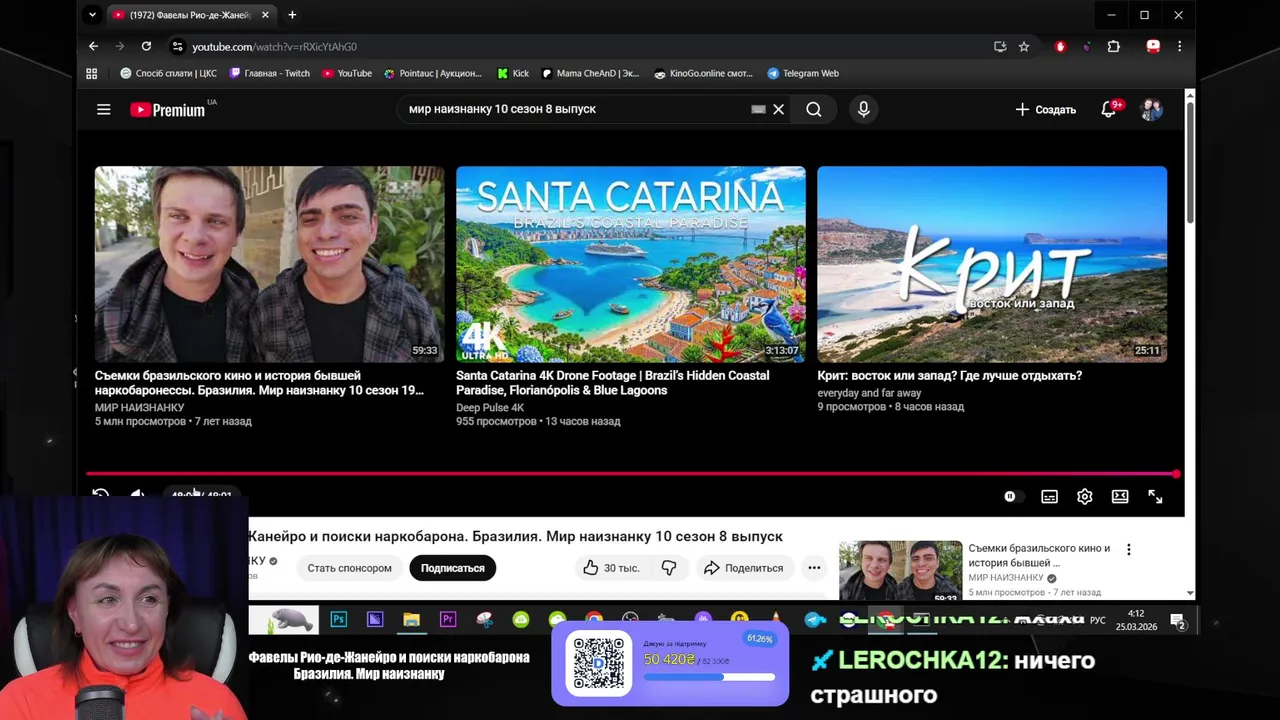The image size is (1280, 720).
Task: Open sidebar suggested video small thumbnail
Action: tap(900, 571)
